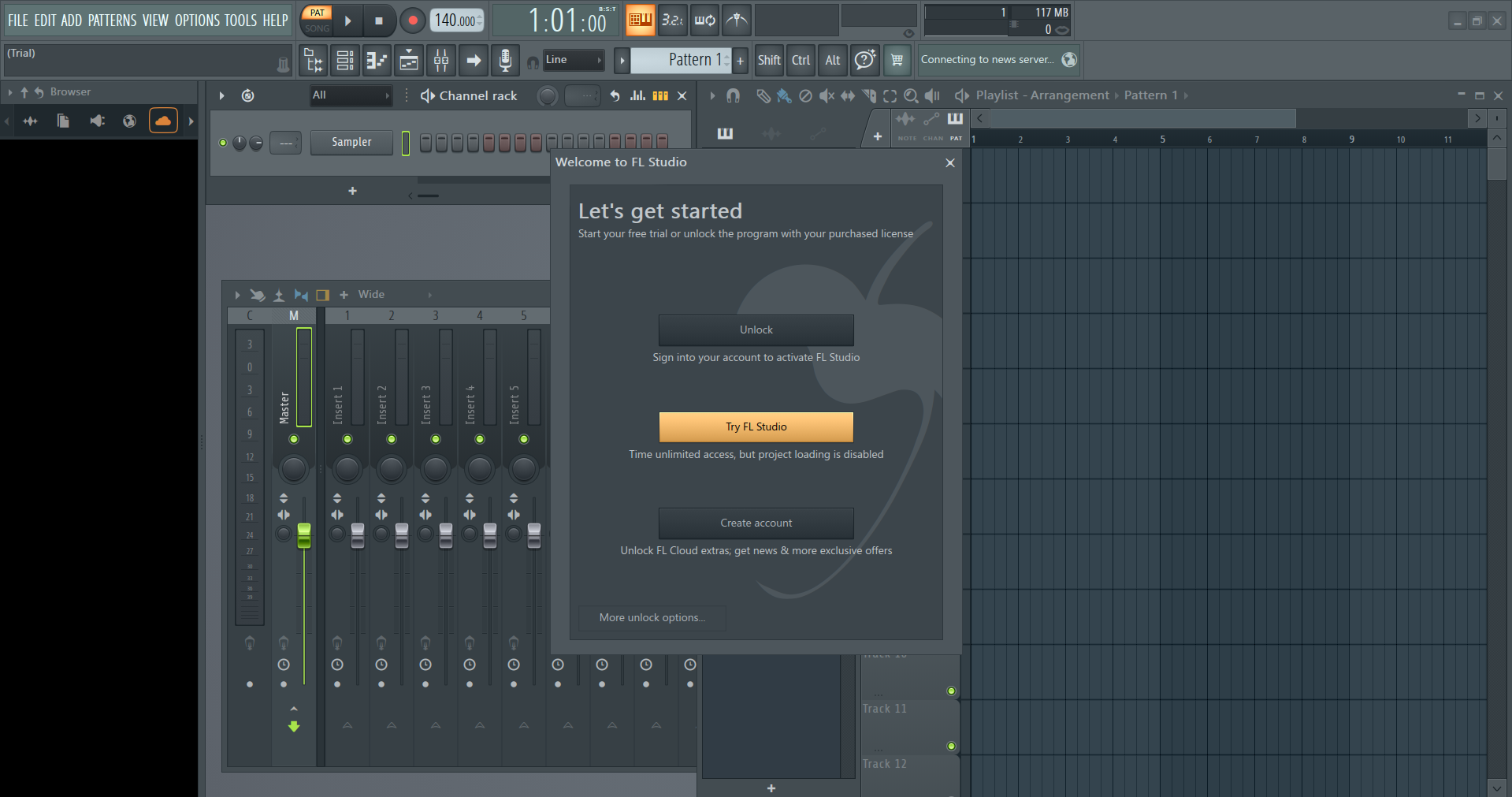Click the Record button in transport
Screen dimensions: 1512x797
click(412, 20)
